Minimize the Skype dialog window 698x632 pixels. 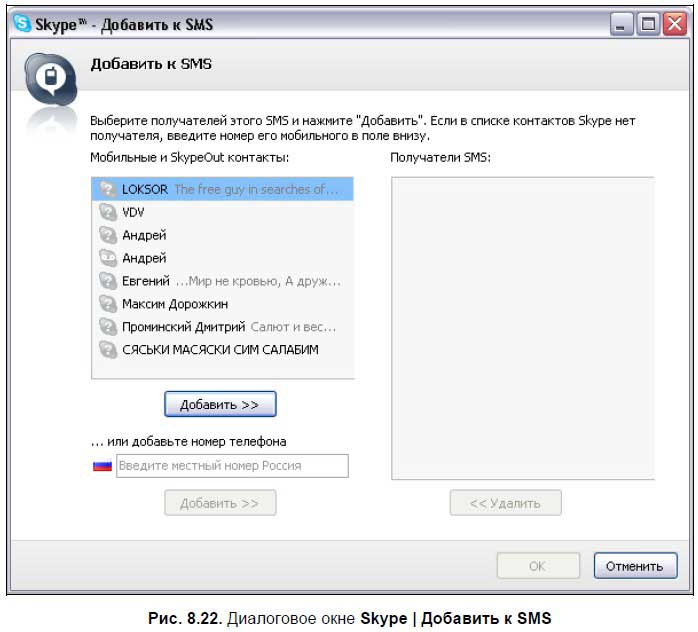[x=622, y=25]
